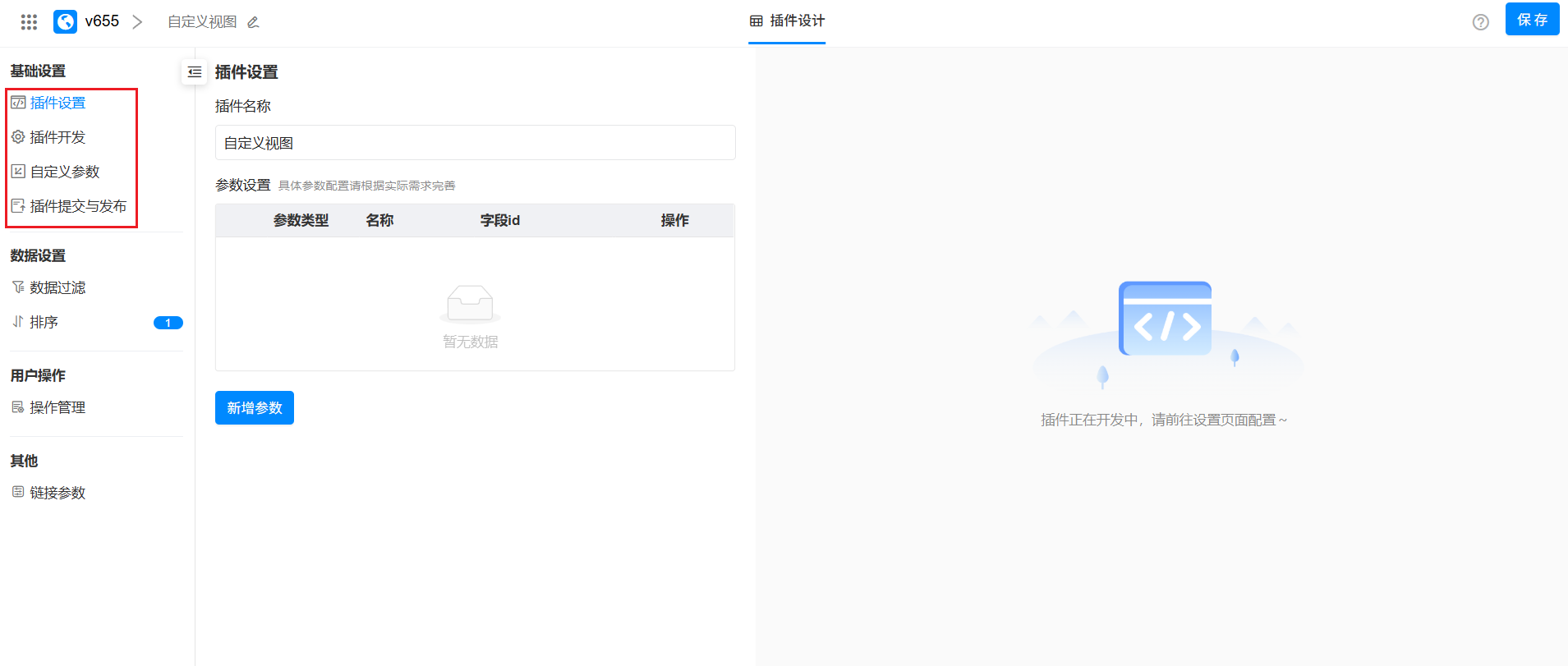Open 链接参数 under 其他
Image resolution: width=1568 pixels, height=666 pixels.
[x=57, y=493]
